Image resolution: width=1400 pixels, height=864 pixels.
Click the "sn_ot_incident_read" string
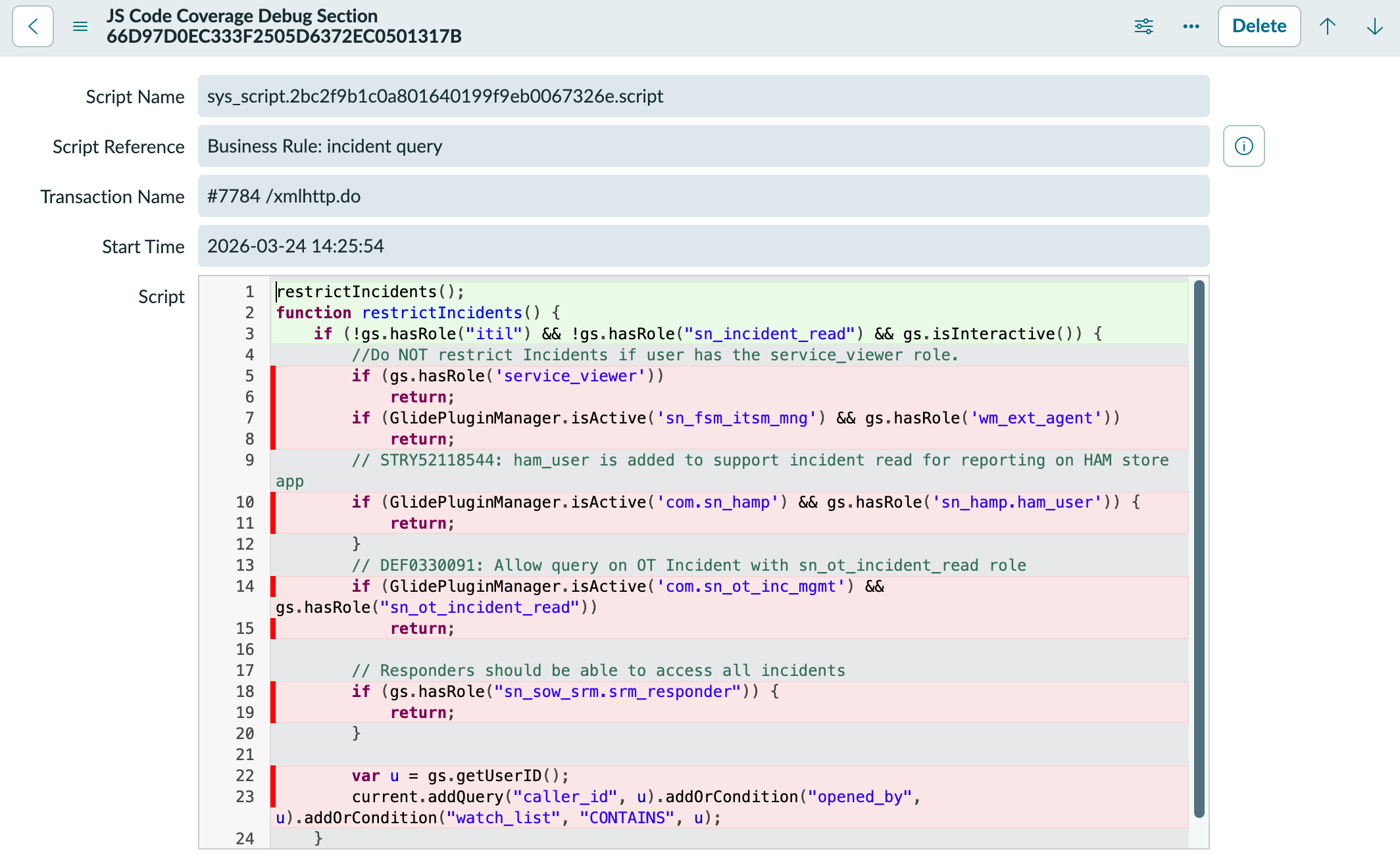(x=480, y=608)
